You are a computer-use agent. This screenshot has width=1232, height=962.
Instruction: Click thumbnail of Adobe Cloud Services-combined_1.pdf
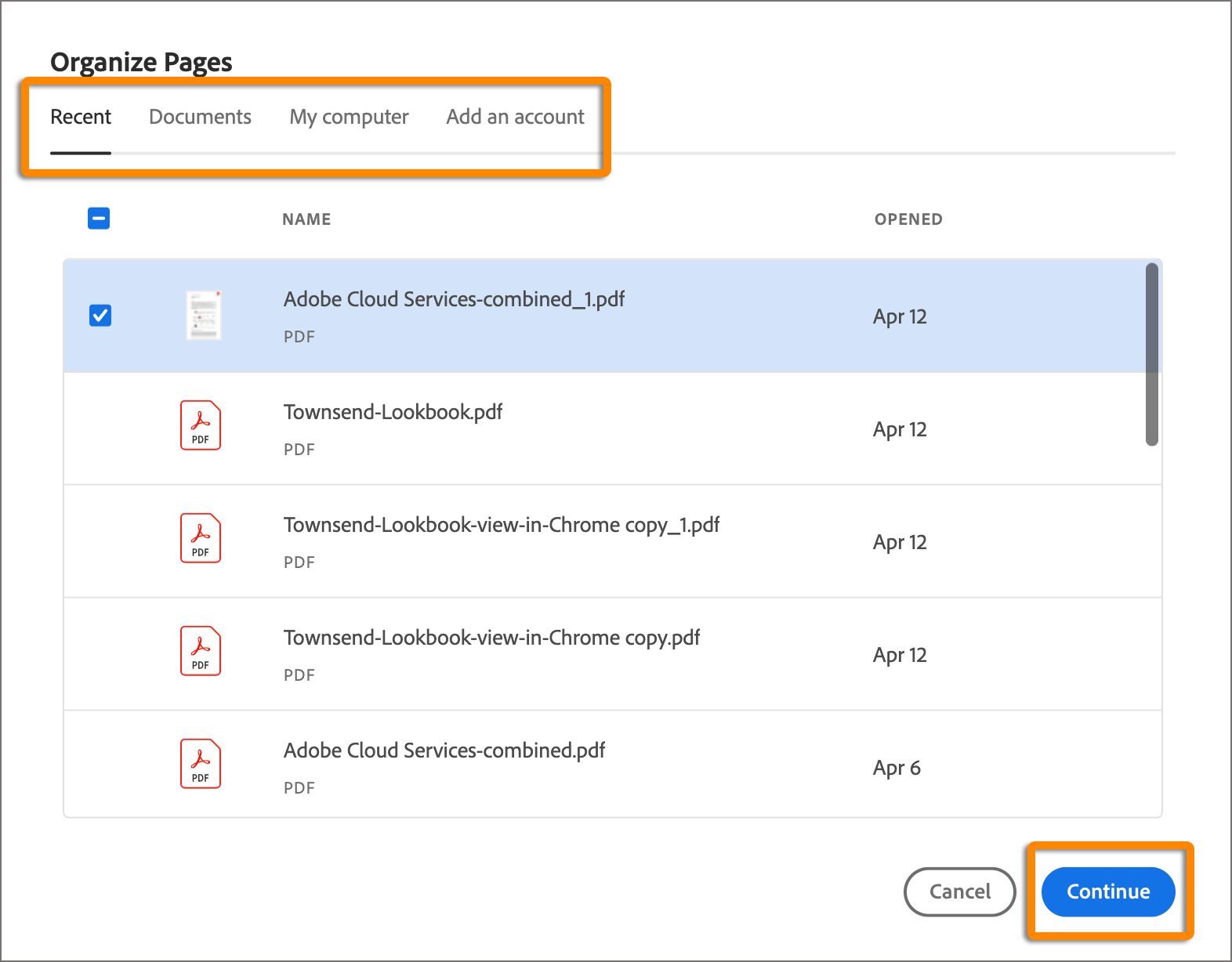coord(204,316)
